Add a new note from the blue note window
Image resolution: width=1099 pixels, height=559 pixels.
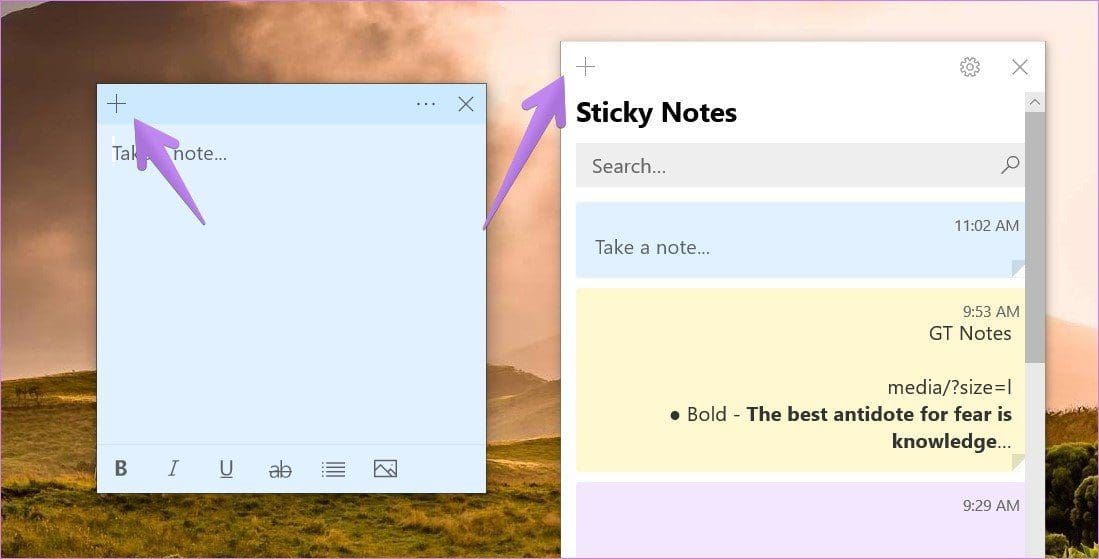(116, 104)
